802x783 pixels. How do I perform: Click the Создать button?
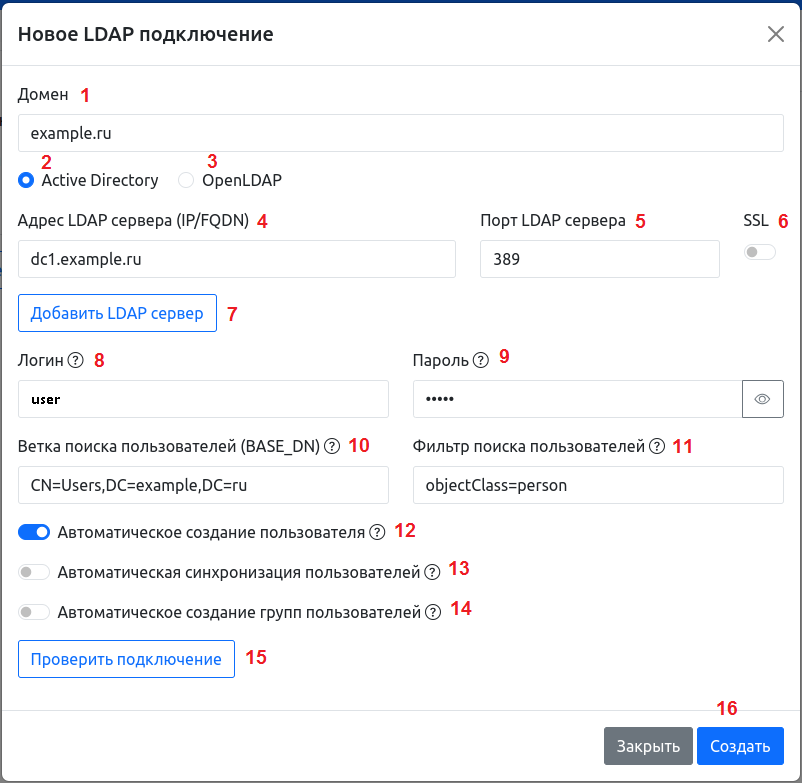[x=739, y=746]
